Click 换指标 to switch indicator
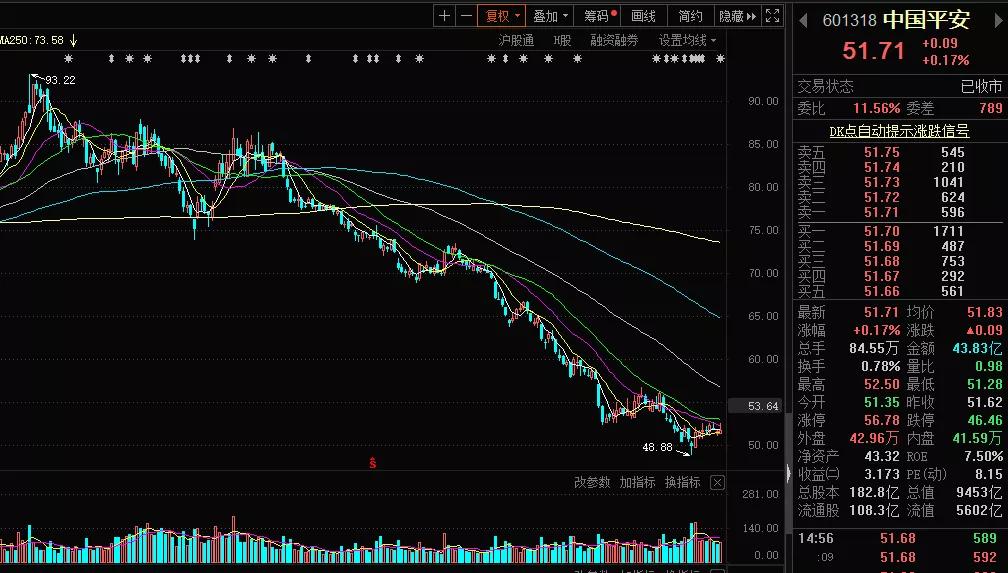Viewport: 1008px width, 573px height. (682, 482)
